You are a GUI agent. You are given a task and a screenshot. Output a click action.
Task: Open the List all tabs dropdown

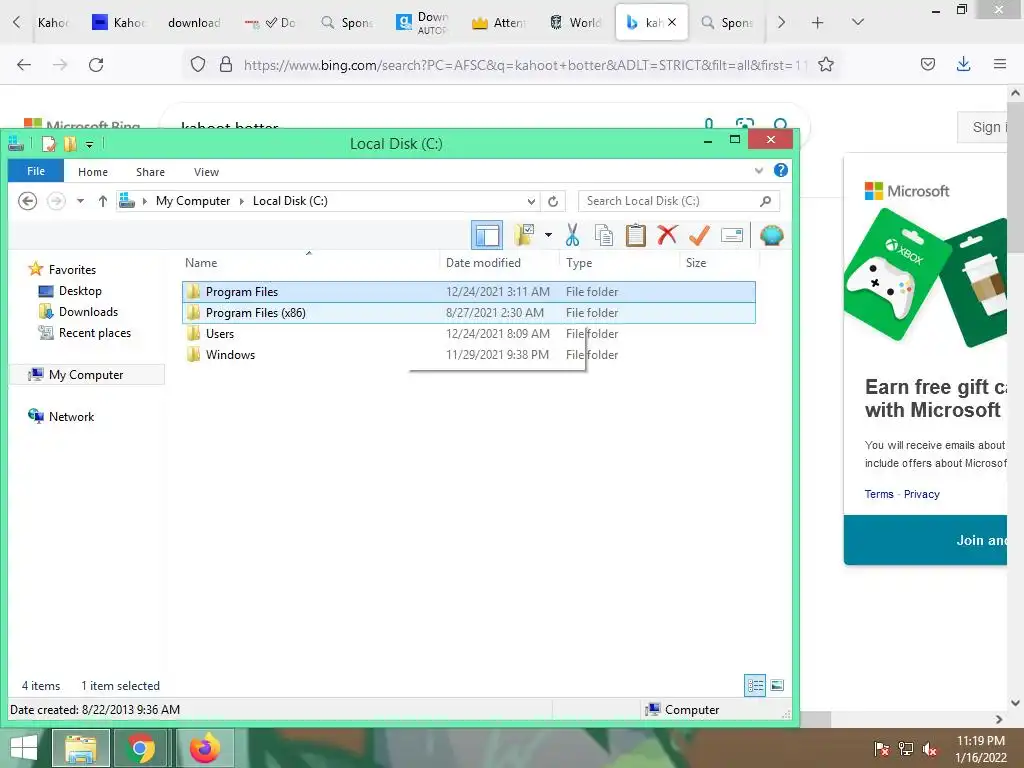point(857,23)
